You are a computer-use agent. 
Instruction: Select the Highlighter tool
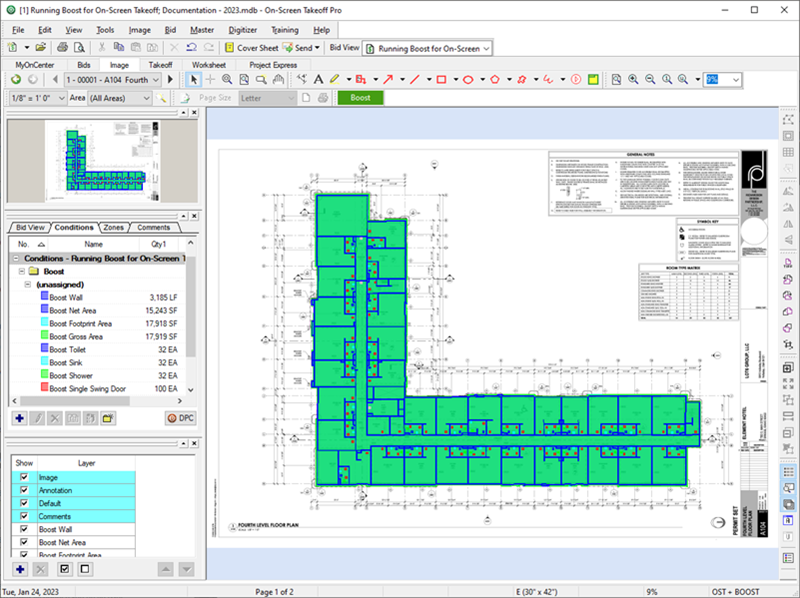[335, 80]
